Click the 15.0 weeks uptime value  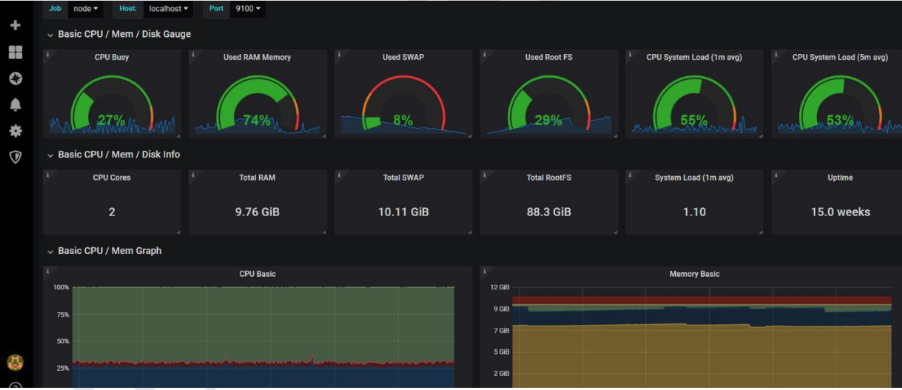point(840,212)
